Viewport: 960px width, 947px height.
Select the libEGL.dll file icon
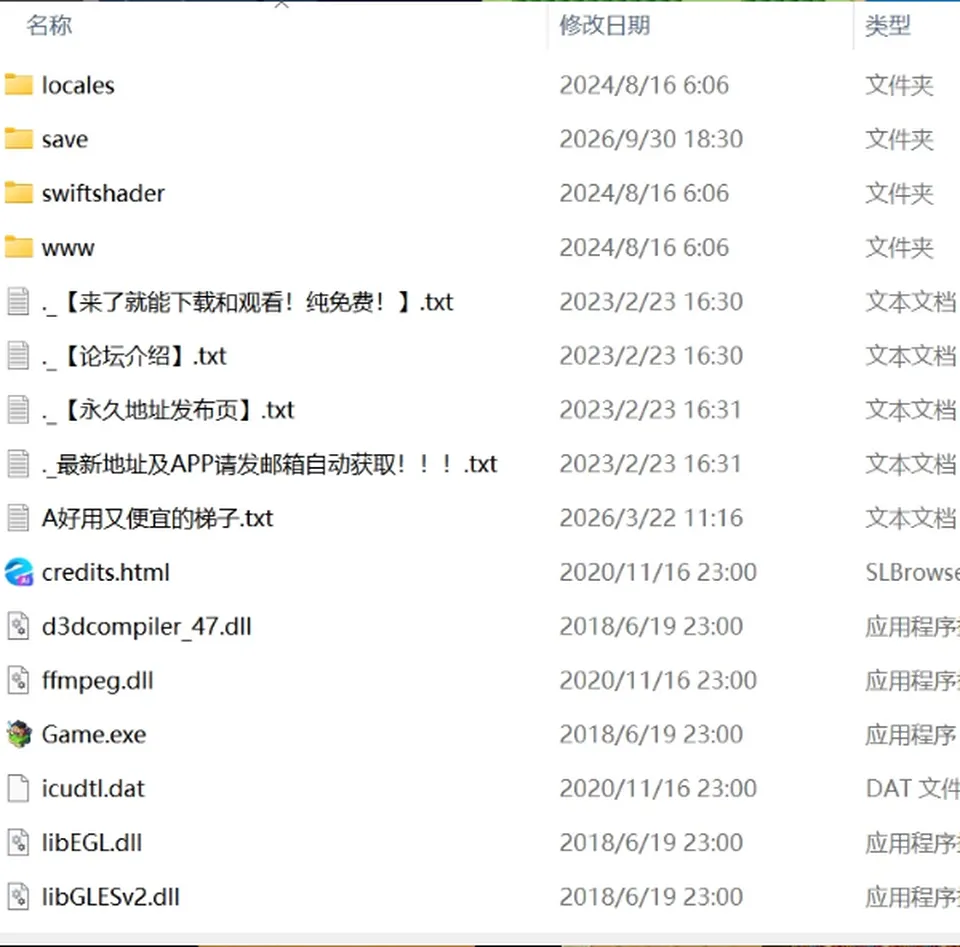point(18,842)
